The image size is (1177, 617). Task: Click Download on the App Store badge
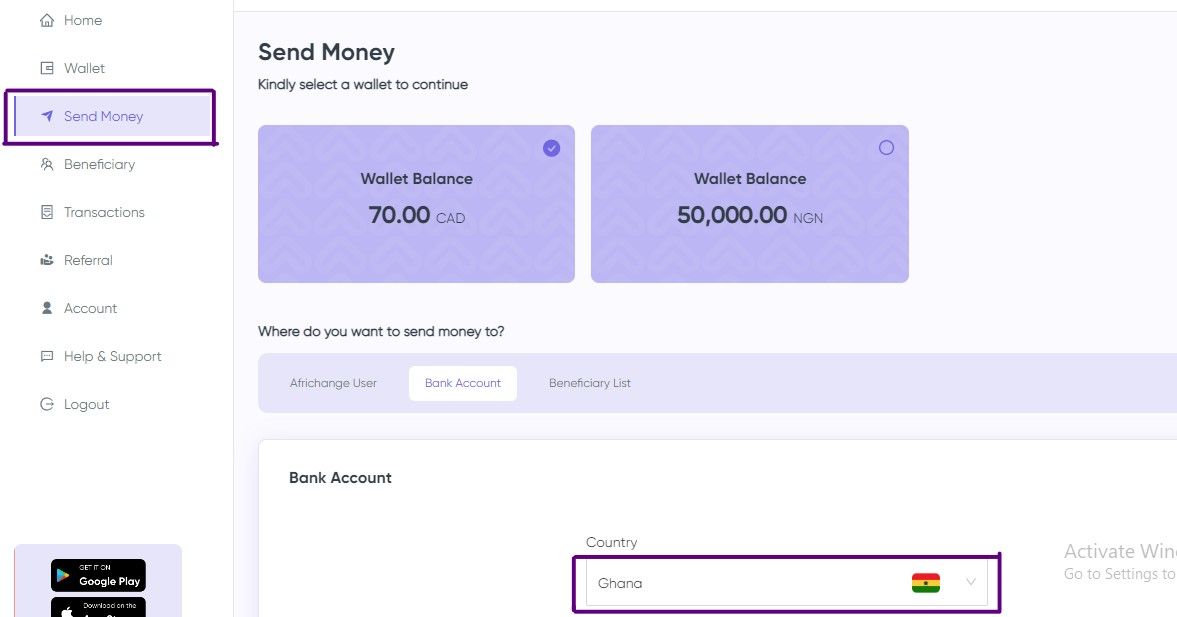98,607
